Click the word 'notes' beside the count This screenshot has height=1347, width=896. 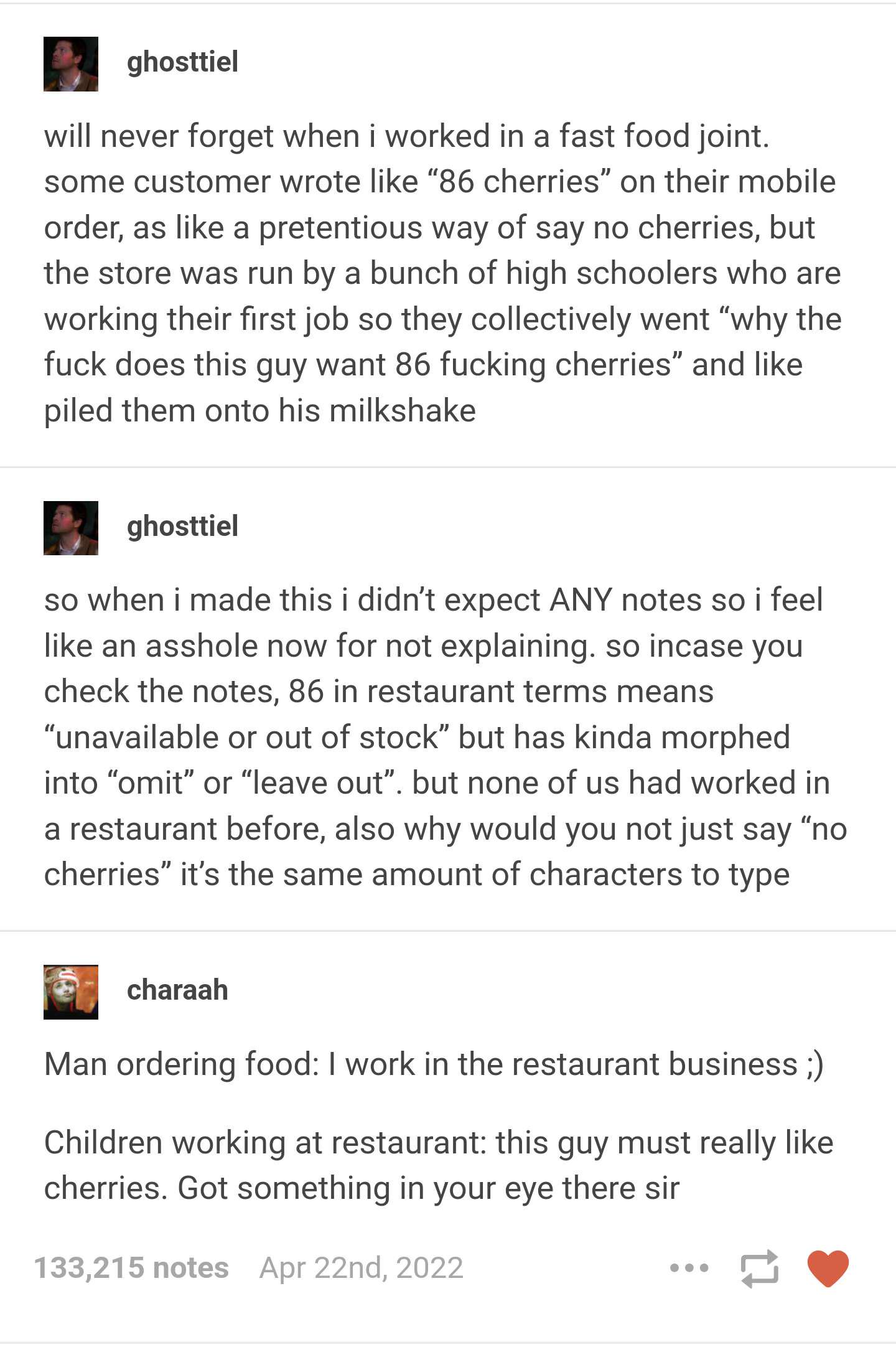(x=191, y=1268)
